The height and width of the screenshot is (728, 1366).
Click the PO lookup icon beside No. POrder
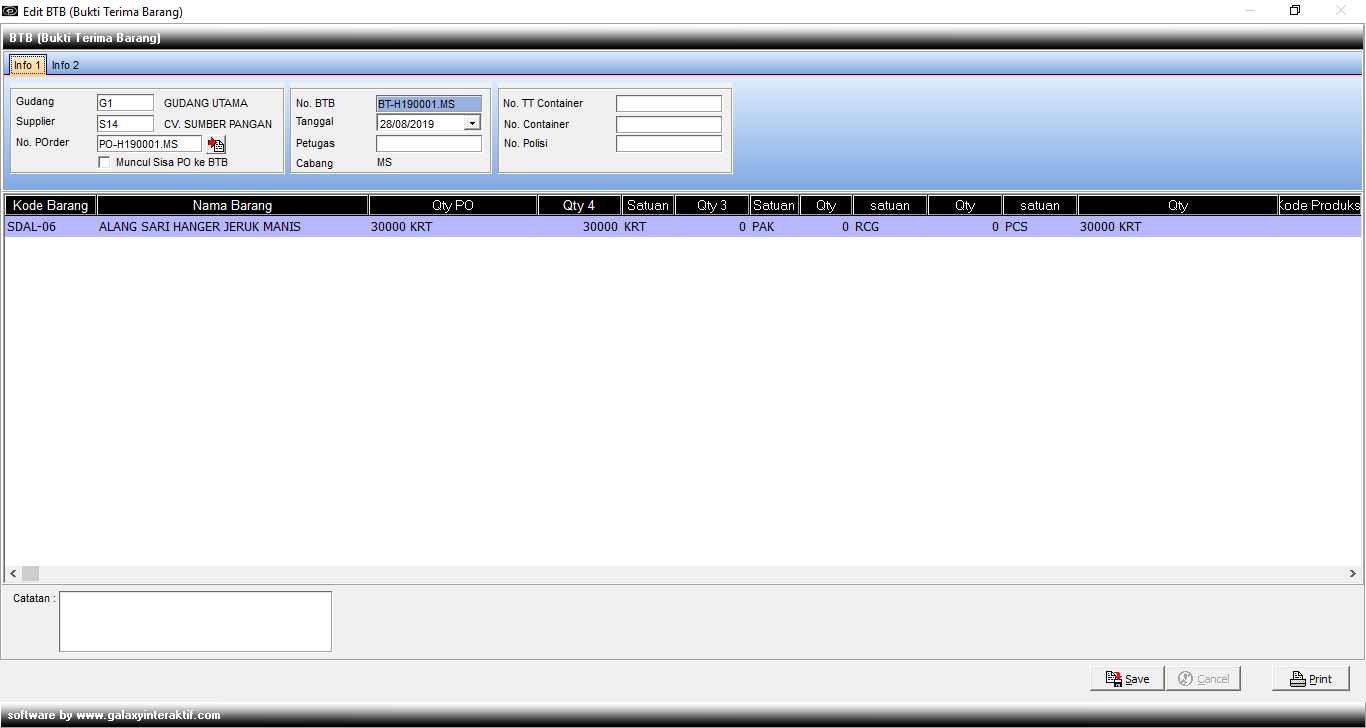[x=216, y=144]
